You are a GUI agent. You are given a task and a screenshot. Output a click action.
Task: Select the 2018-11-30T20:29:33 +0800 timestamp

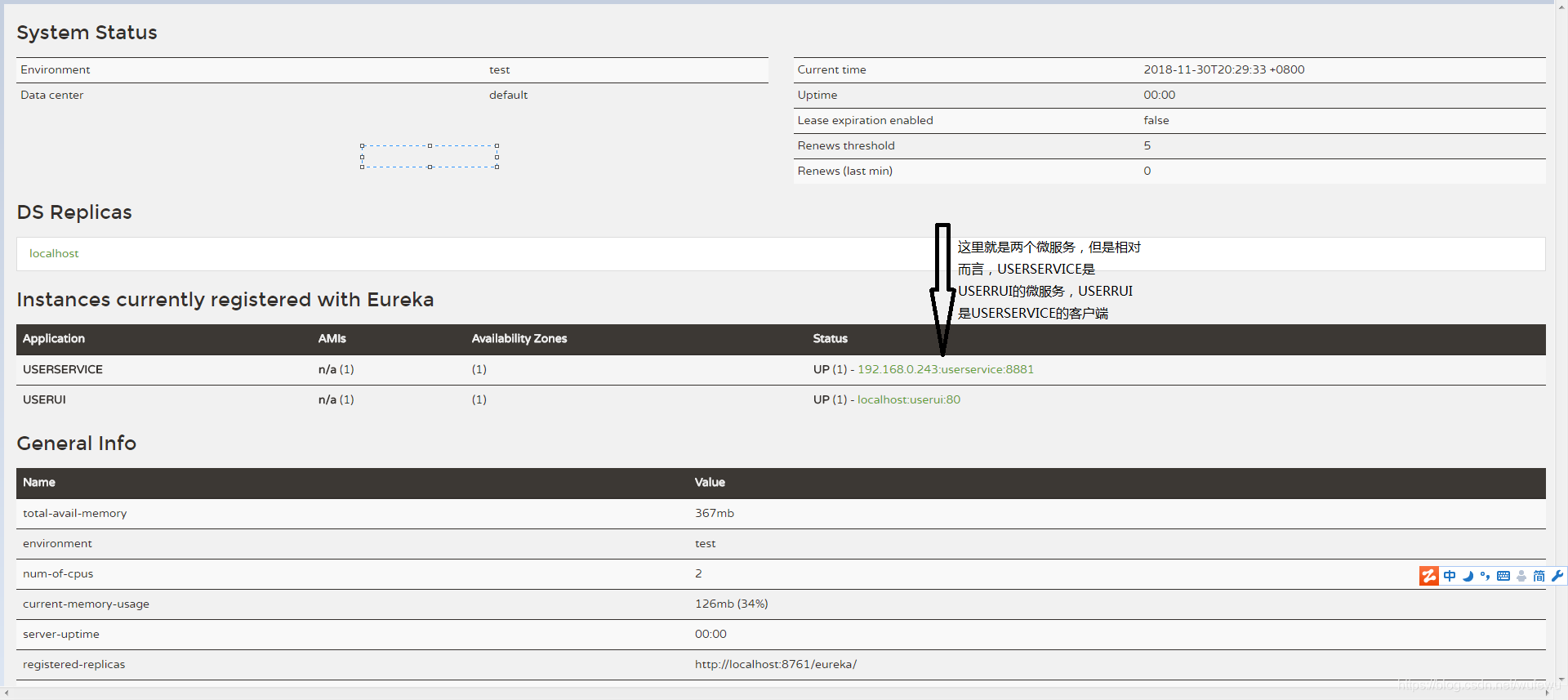(1224, 69)
